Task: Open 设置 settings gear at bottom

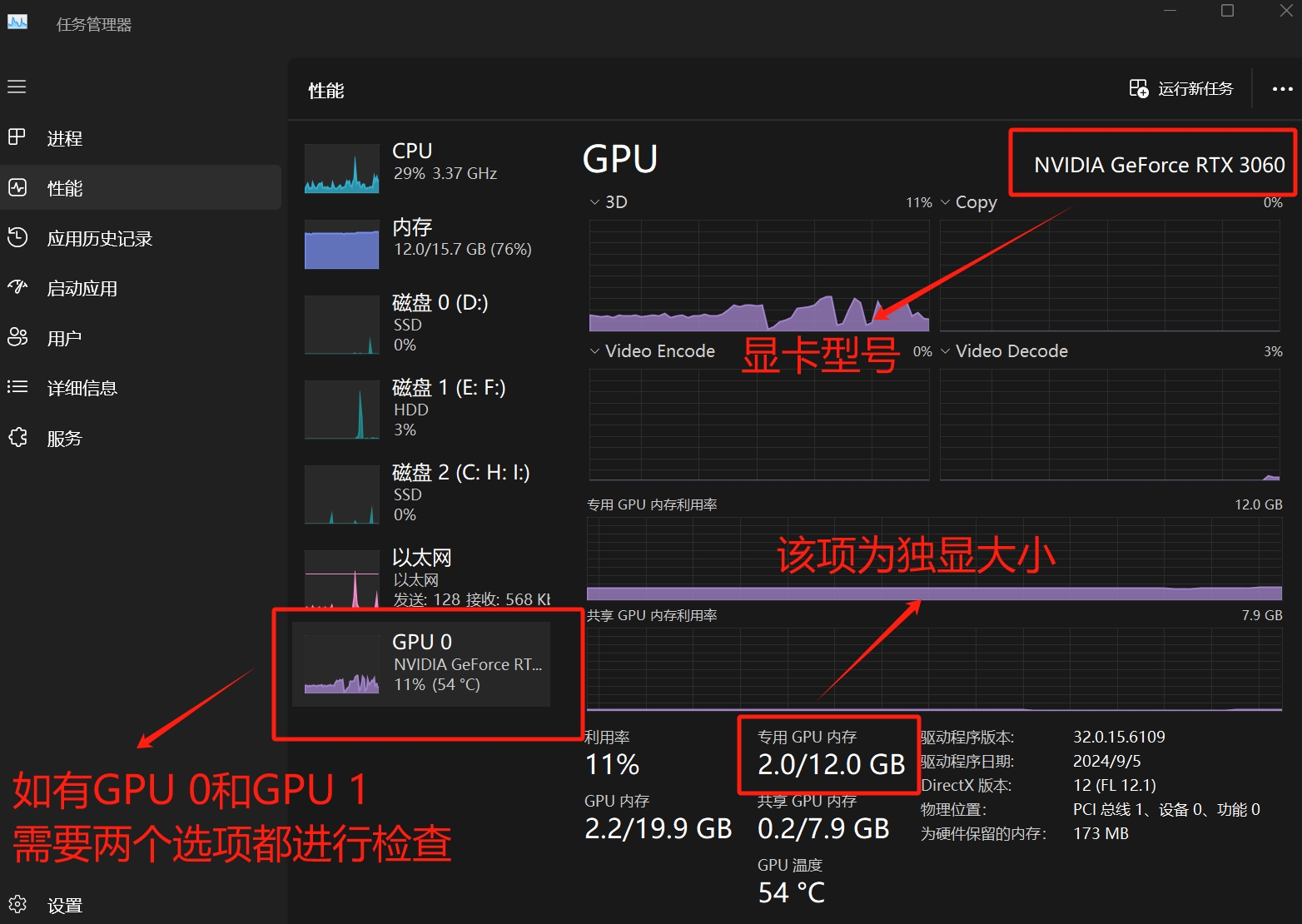Action: (x=17, y=905)
